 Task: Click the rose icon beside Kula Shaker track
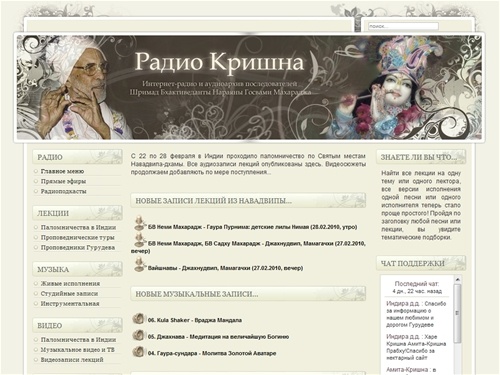pyautogui.click(x=138, y=319)
